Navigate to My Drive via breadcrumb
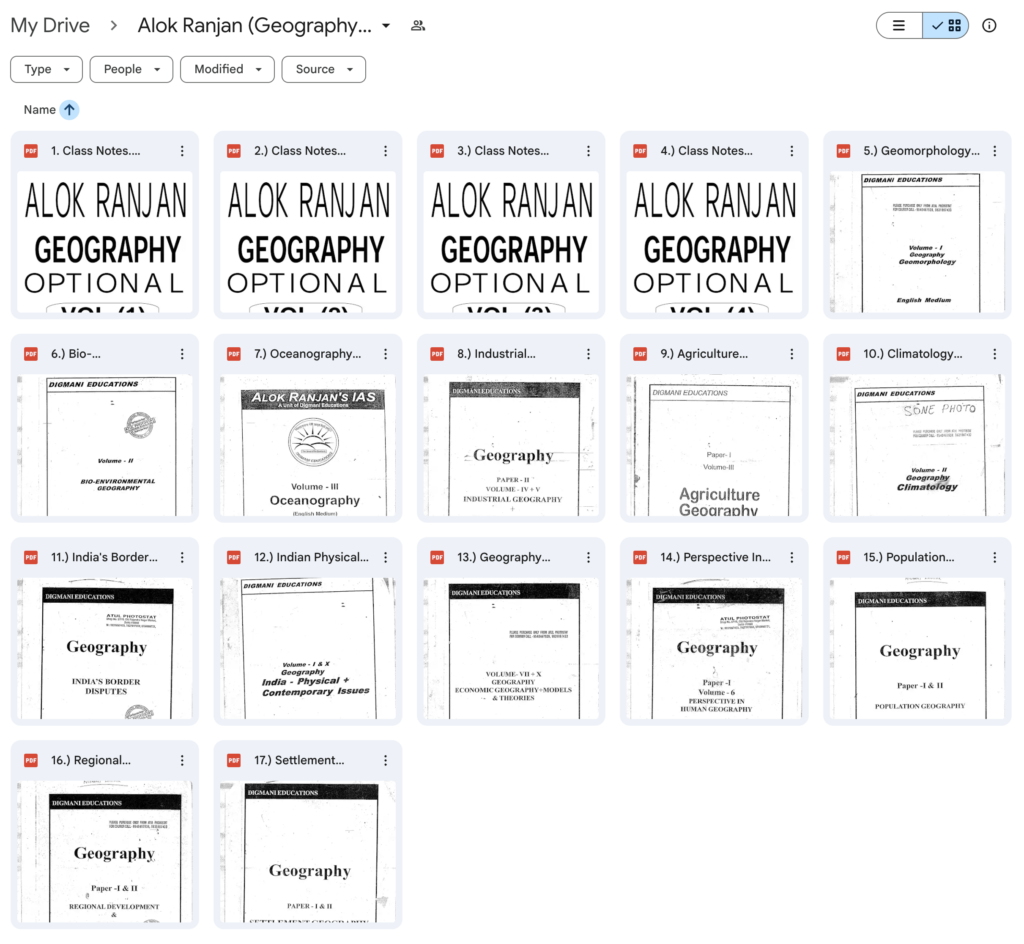Screen dimensions: 1024x944 tap(50, 25)
